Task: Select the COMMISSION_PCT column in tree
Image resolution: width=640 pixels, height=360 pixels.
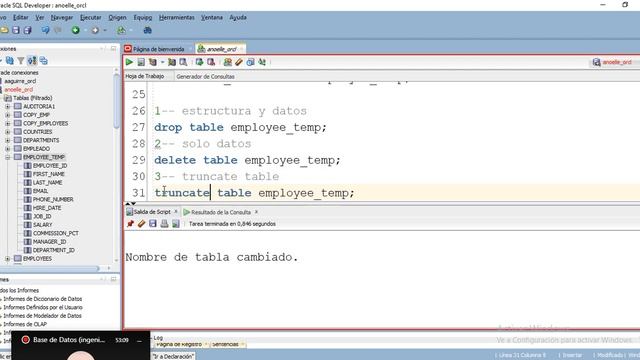Action: tap(56, 233)
